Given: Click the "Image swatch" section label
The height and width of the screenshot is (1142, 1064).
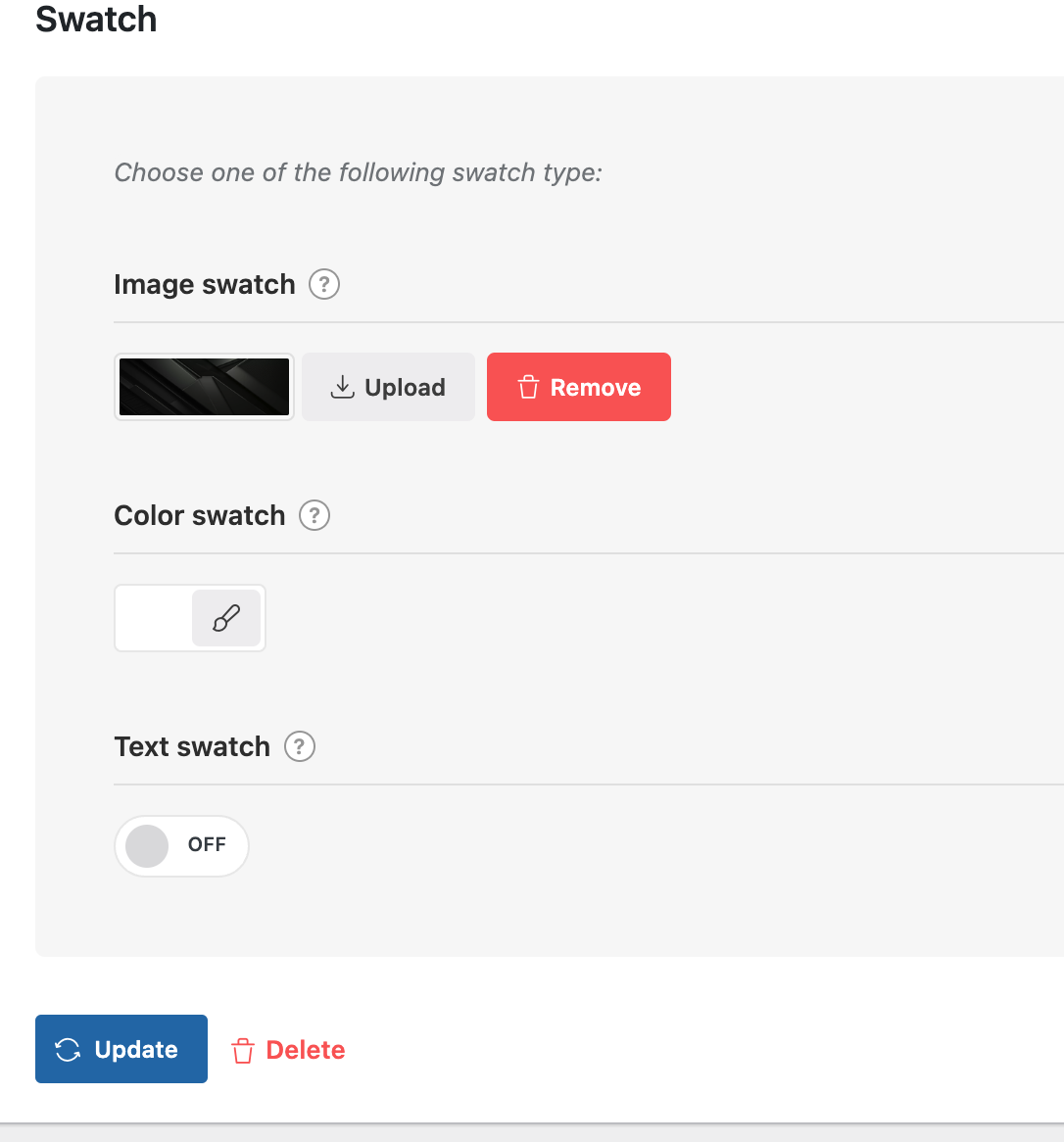Looking at the screenshot, I should click(204, 285).
